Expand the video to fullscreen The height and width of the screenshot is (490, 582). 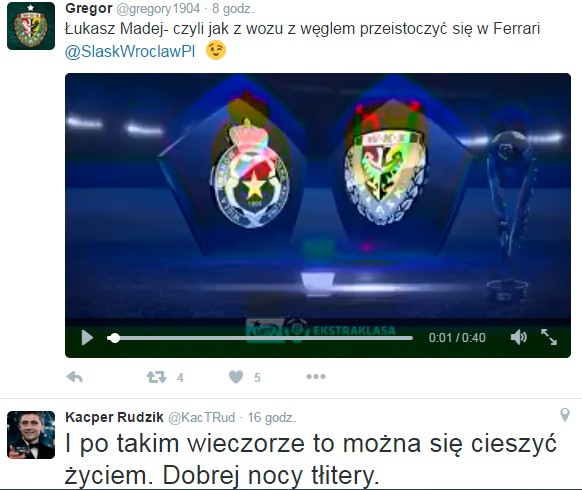tap(549, 337)
